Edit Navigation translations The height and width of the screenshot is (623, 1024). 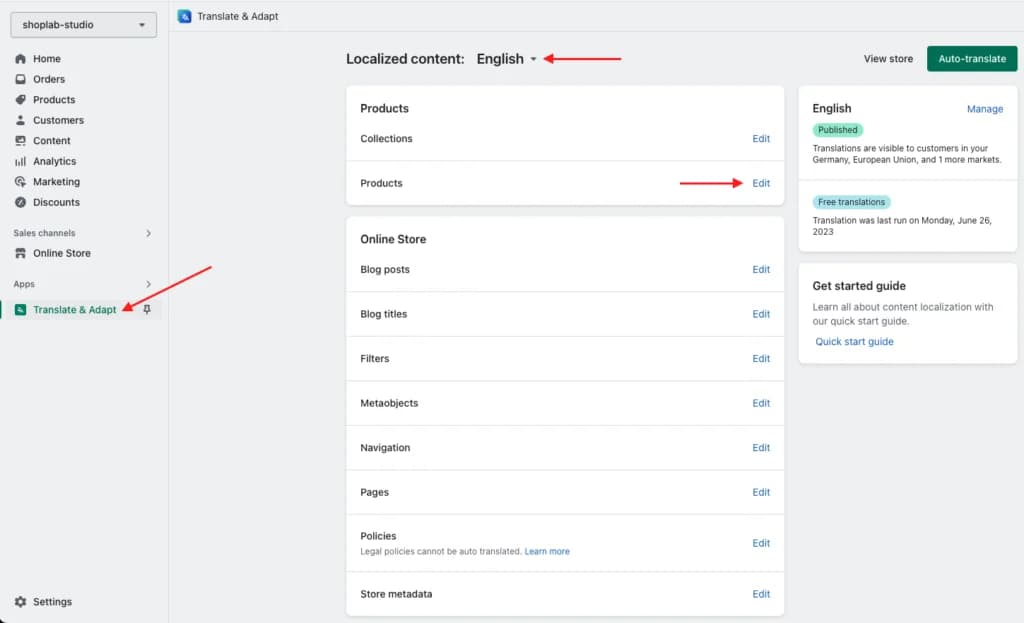point(761,448)
